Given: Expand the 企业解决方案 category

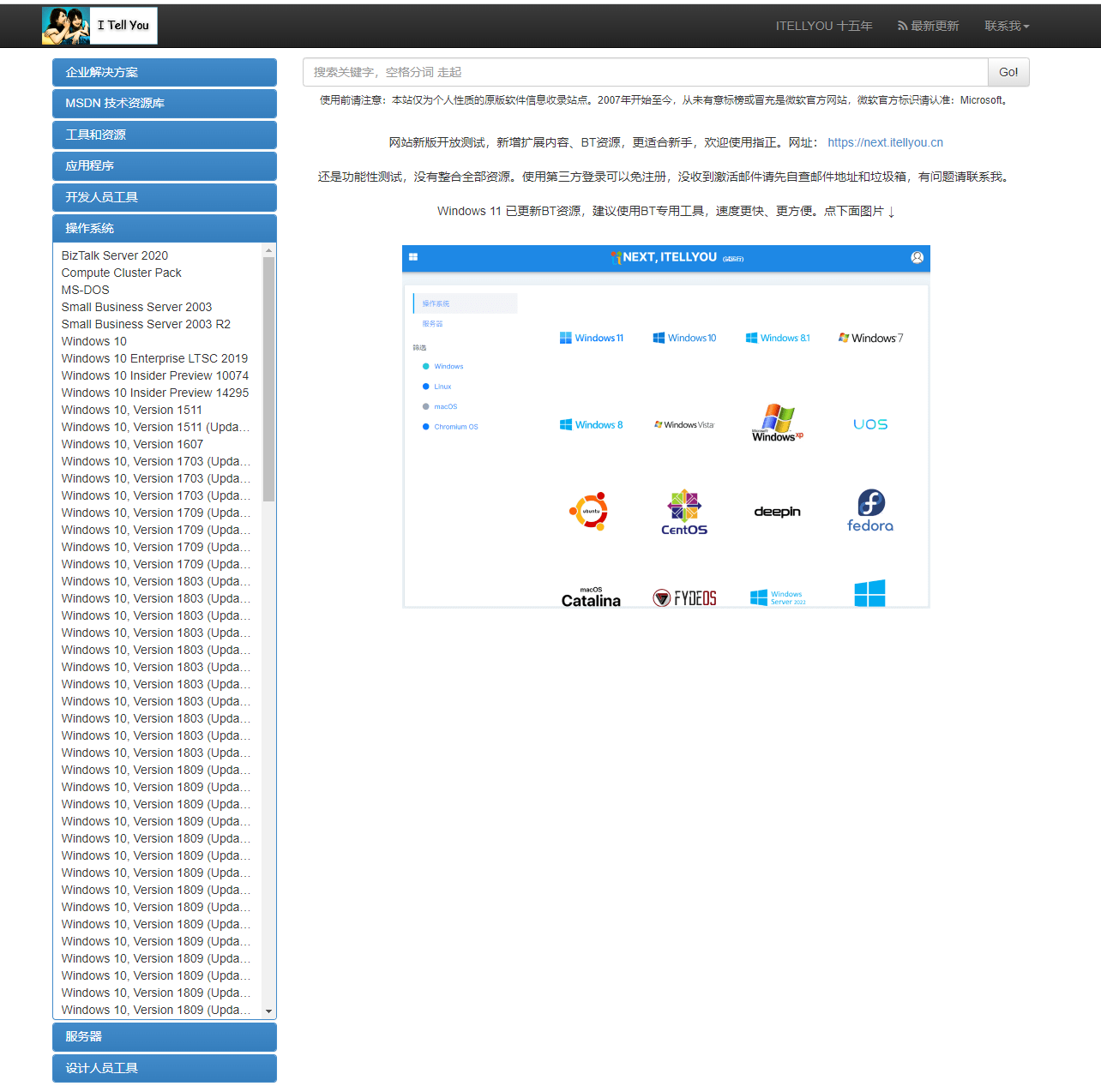Looking at the screenshot, I should tap(165, 72).
